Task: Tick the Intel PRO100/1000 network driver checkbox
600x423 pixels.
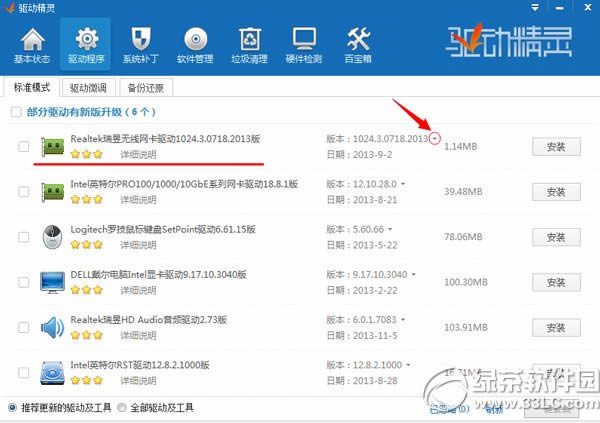Action: point(24,191)
